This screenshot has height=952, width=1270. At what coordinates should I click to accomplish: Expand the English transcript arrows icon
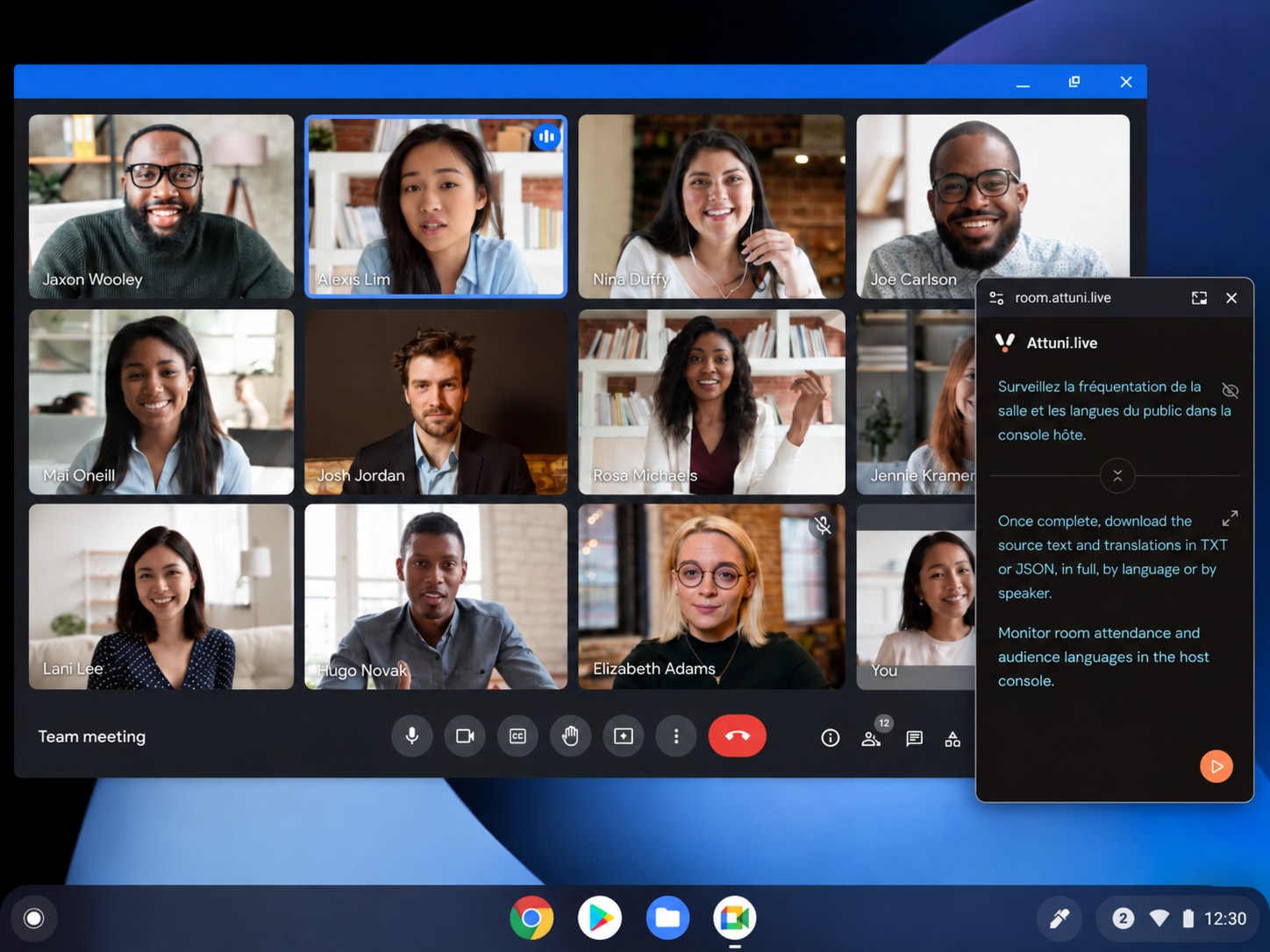[1230, 519]
